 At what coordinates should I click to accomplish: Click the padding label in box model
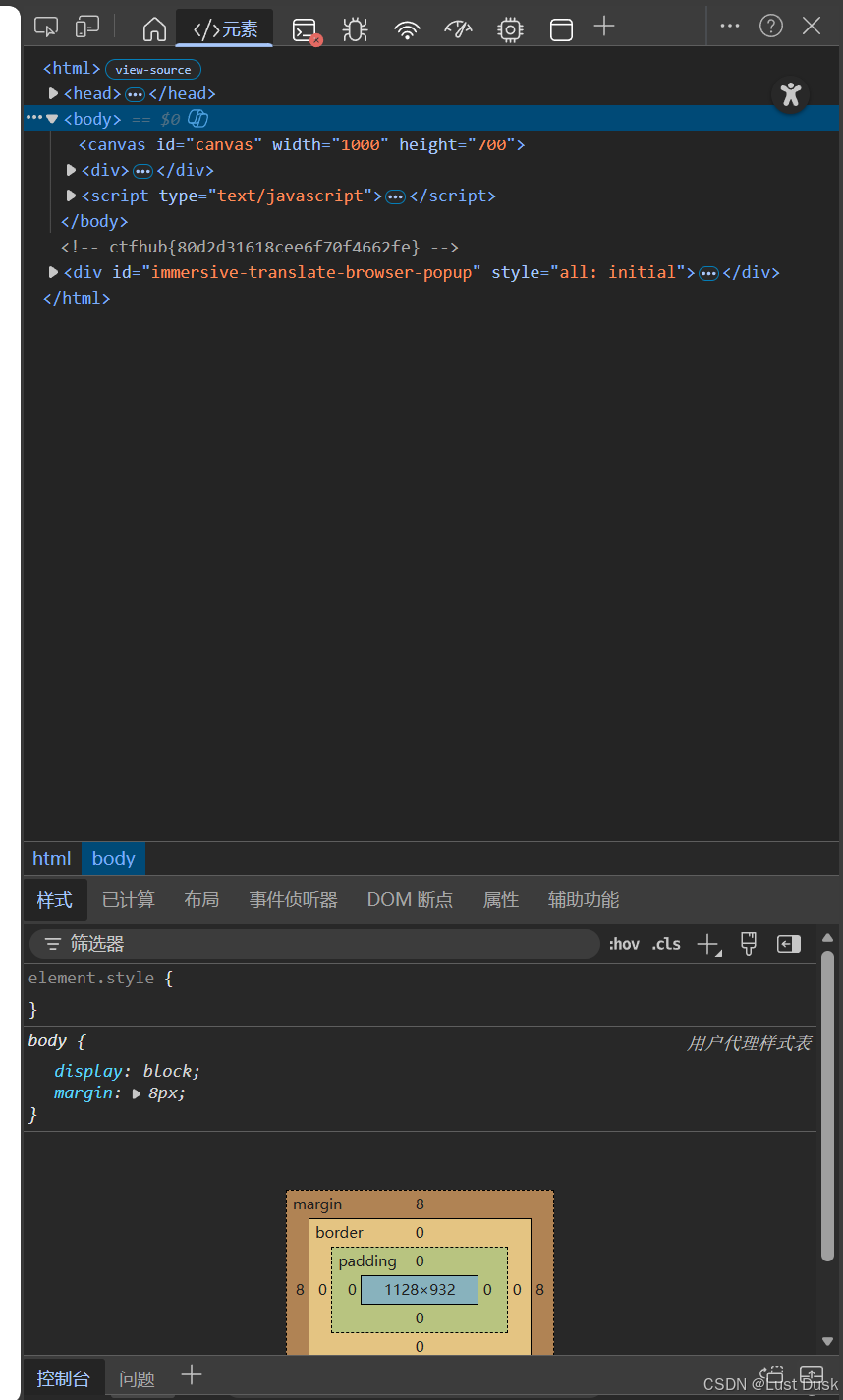coord(367,1260)
